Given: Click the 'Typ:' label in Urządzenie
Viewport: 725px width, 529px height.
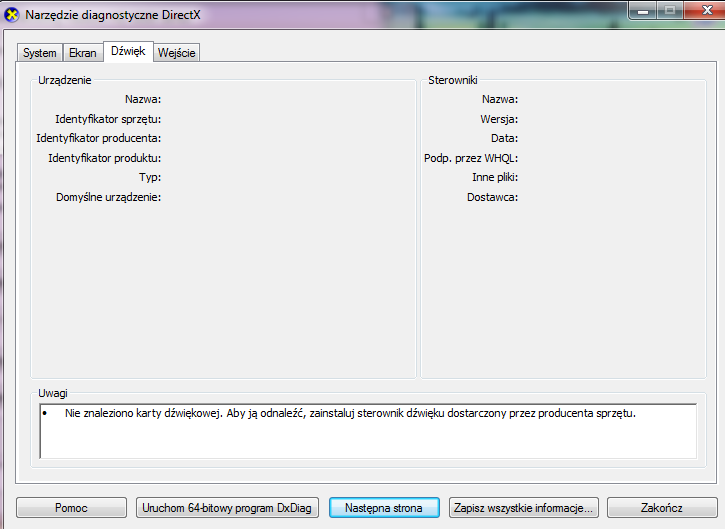Looking at the screenshot, I should coord(150,178).
